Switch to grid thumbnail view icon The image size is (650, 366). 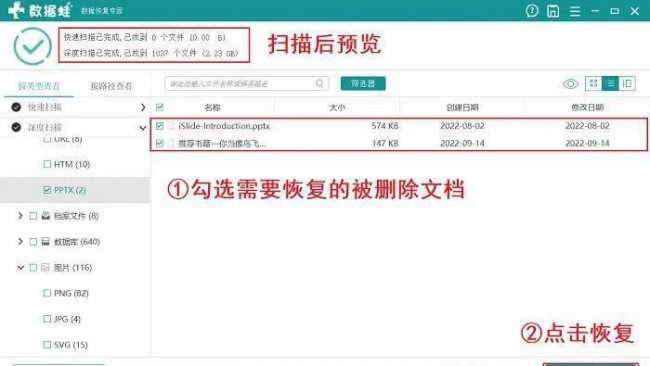(x=593, y=83)
